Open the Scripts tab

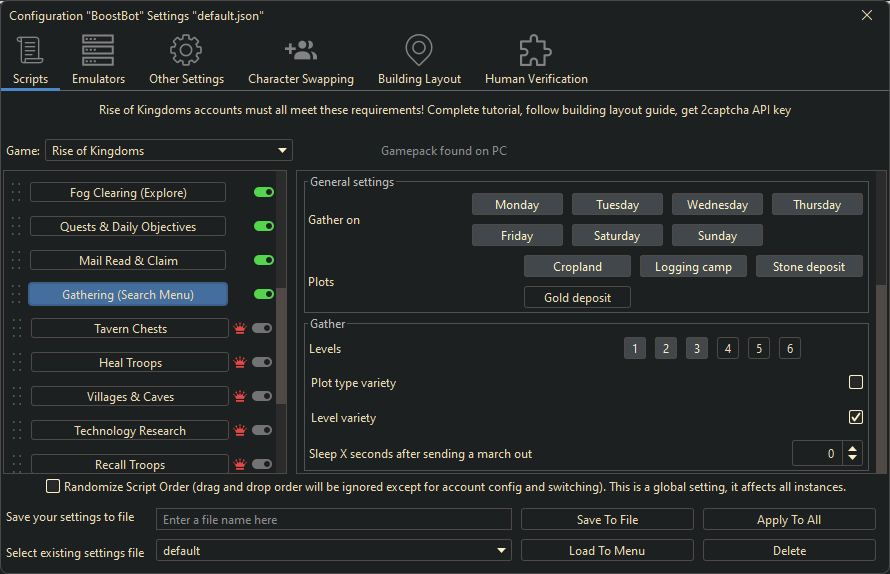tap(30, 60)
